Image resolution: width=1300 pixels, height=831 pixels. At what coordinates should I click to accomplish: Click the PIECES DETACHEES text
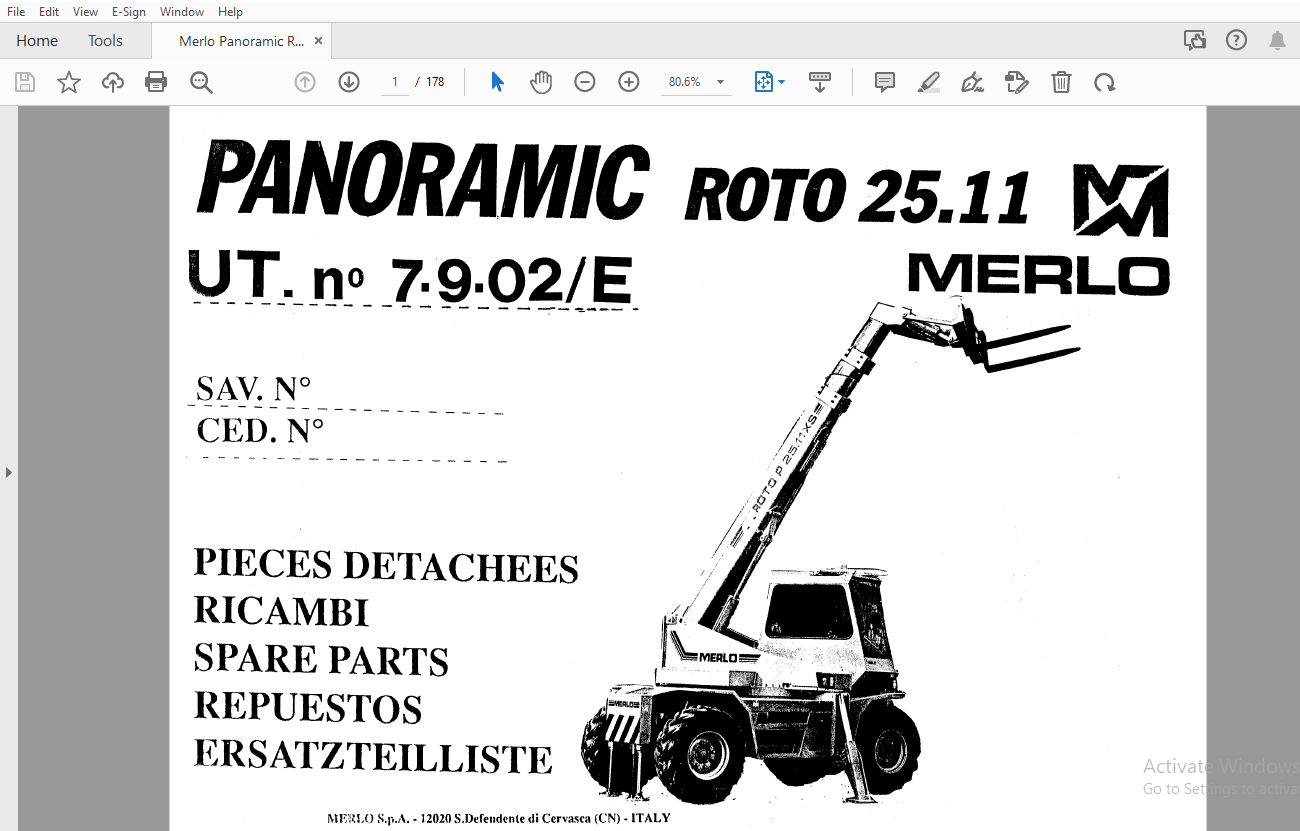click(386, 565)
